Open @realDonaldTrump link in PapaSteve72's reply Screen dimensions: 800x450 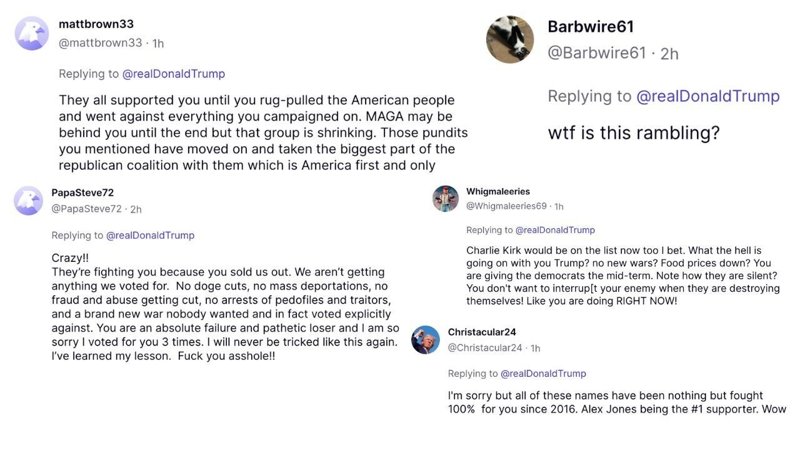[150, 236]
